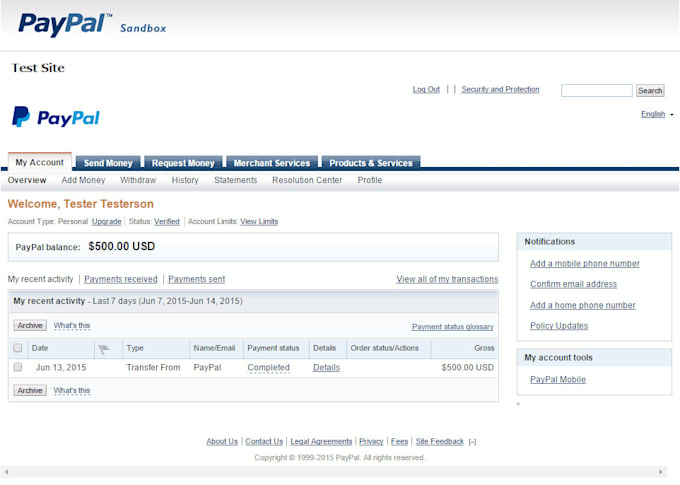Switch to the Request Money tab

point(183,163)
